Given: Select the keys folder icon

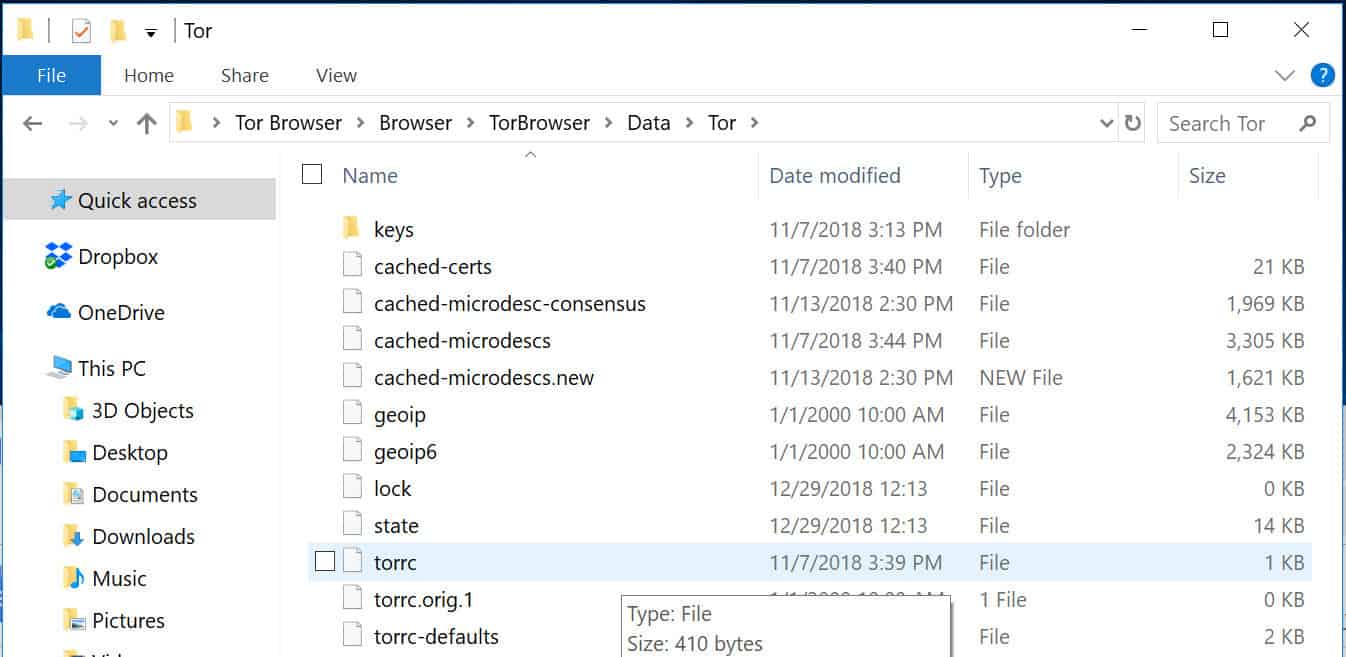Looking at the screenshot, I should [351, 229].
